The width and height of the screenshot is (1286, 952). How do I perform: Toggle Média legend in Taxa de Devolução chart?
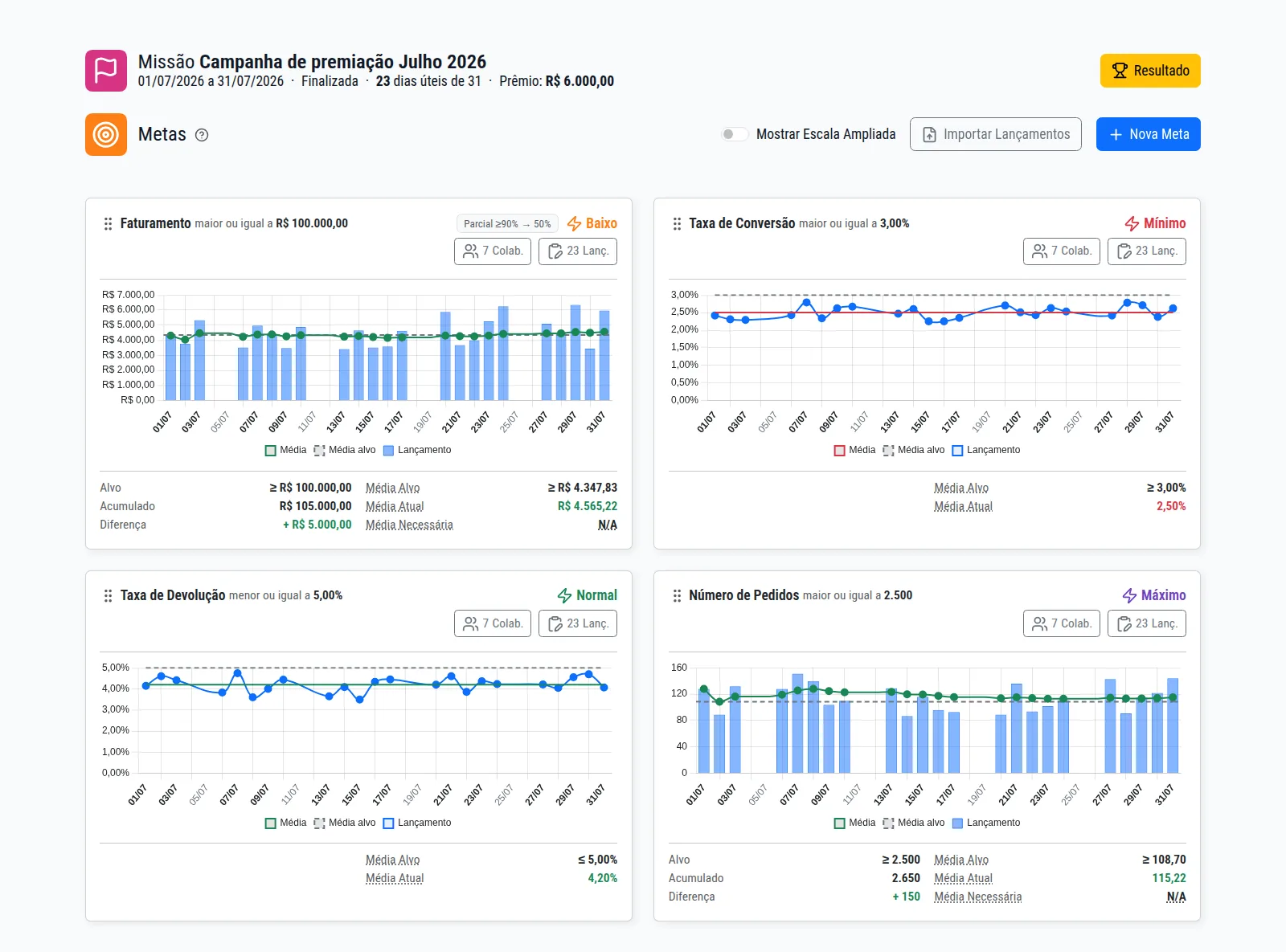pos(286,823)
